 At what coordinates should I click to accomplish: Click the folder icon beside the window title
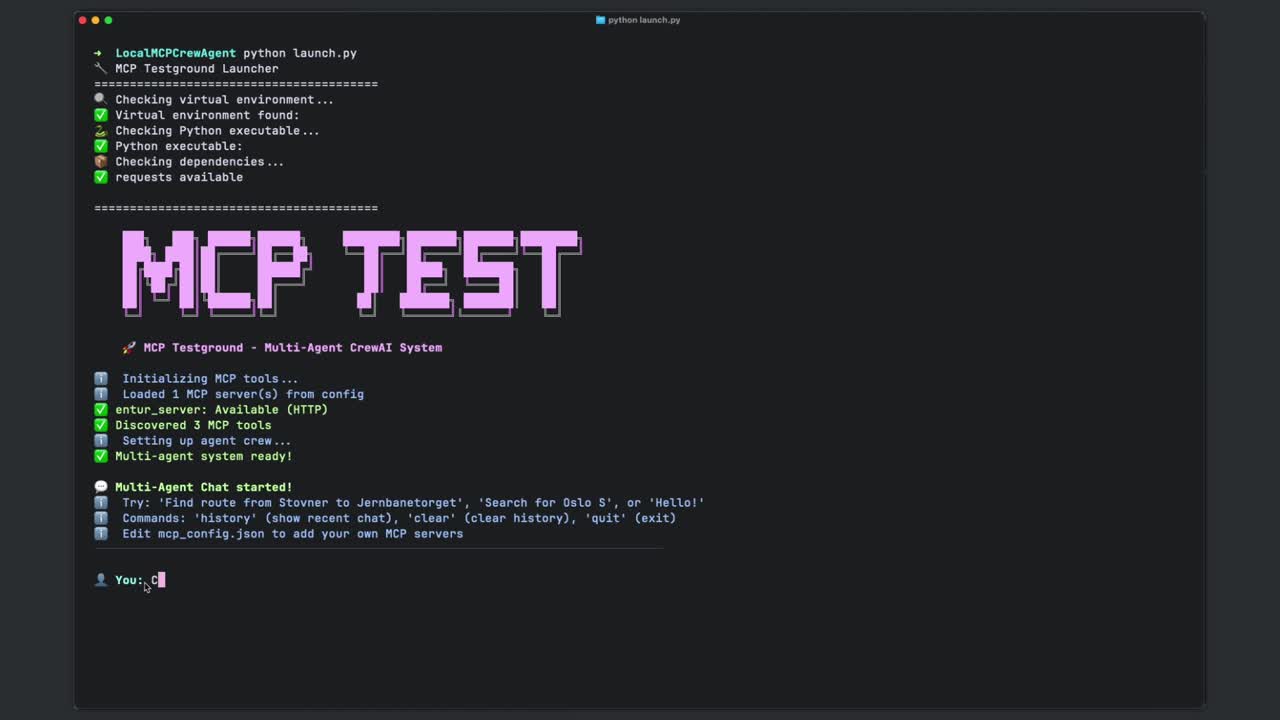[x=600, y=20]
